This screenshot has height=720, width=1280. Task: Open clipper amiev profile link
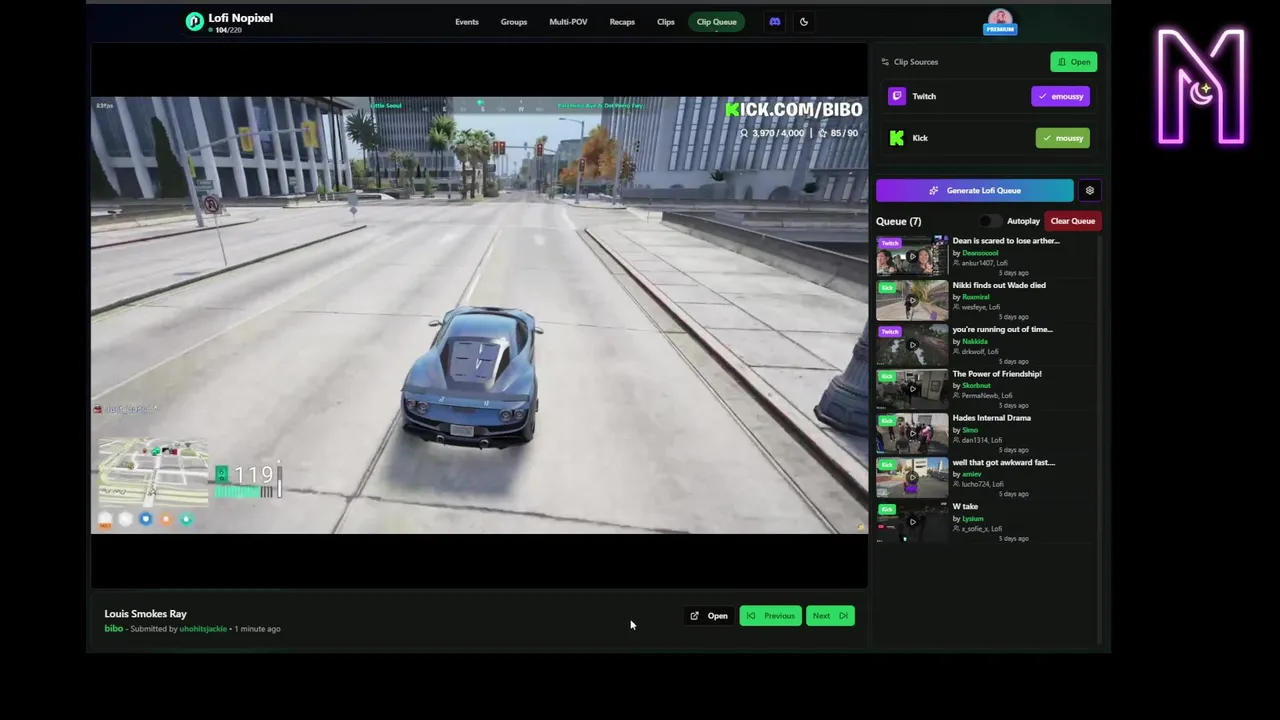pyautogui.click(x=972, y=474)
